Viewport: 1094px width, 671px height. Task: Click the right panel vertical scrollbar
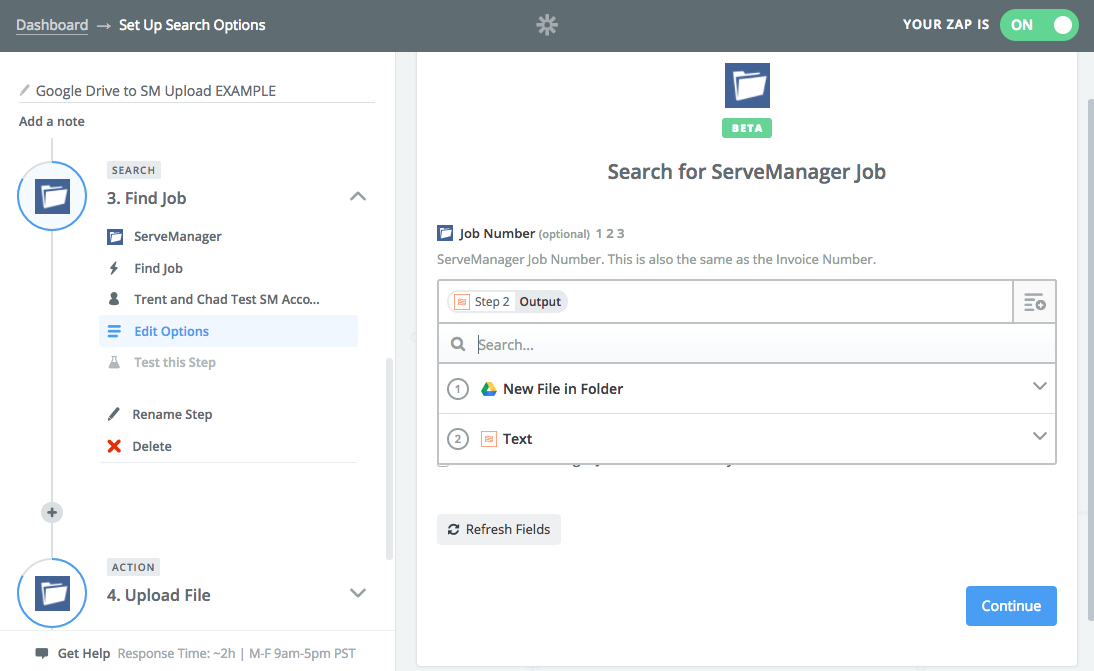tap(1091, 359)
